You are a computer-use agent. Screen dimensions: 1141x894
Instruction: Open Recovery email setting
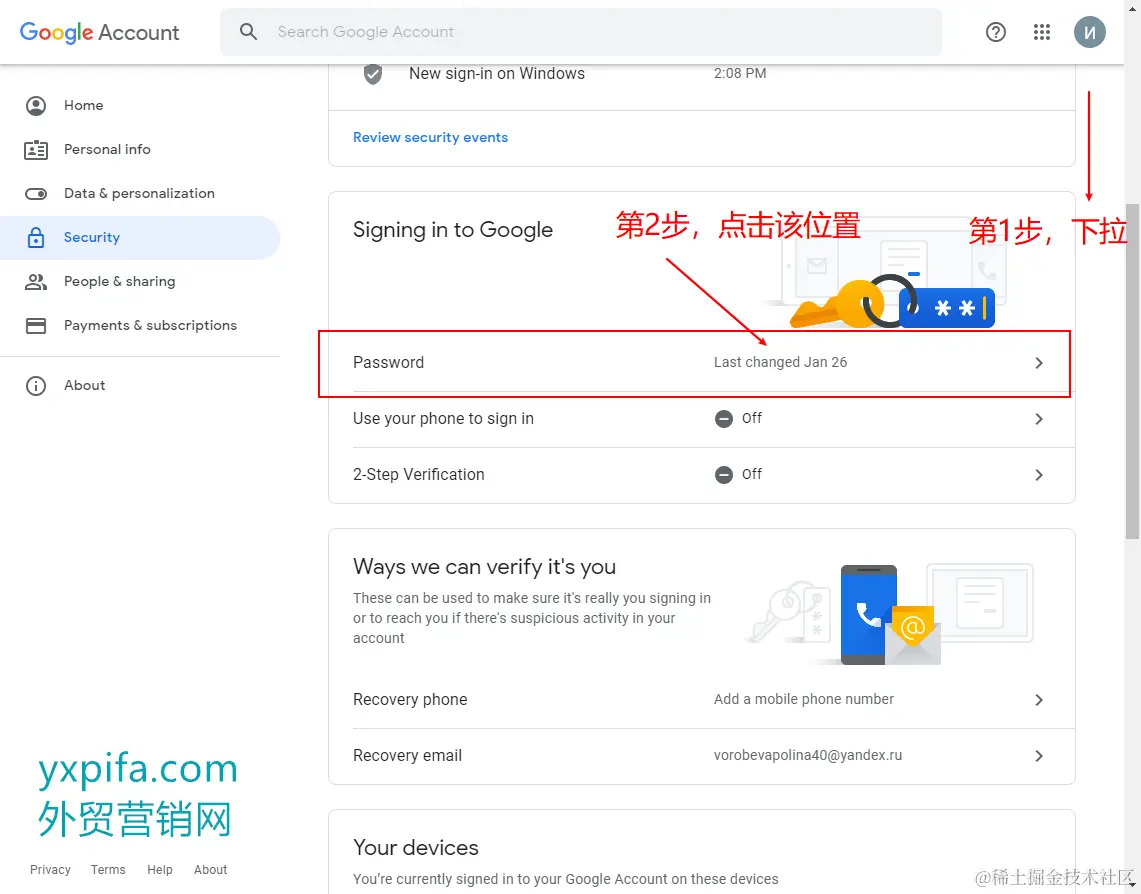click(x=701, y=756)
